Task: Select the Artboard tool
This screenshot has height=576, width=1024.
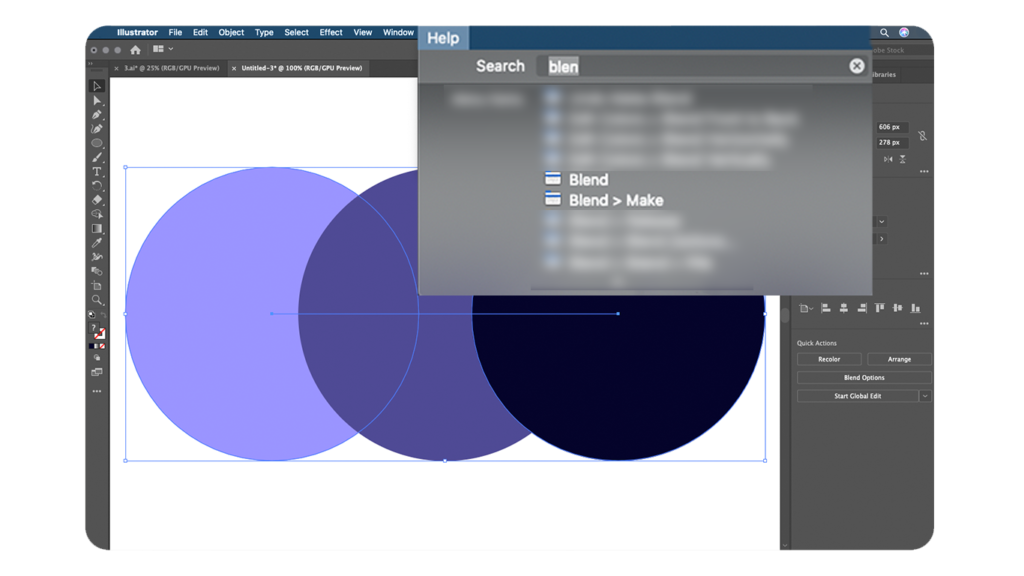Action: [97, 285]
